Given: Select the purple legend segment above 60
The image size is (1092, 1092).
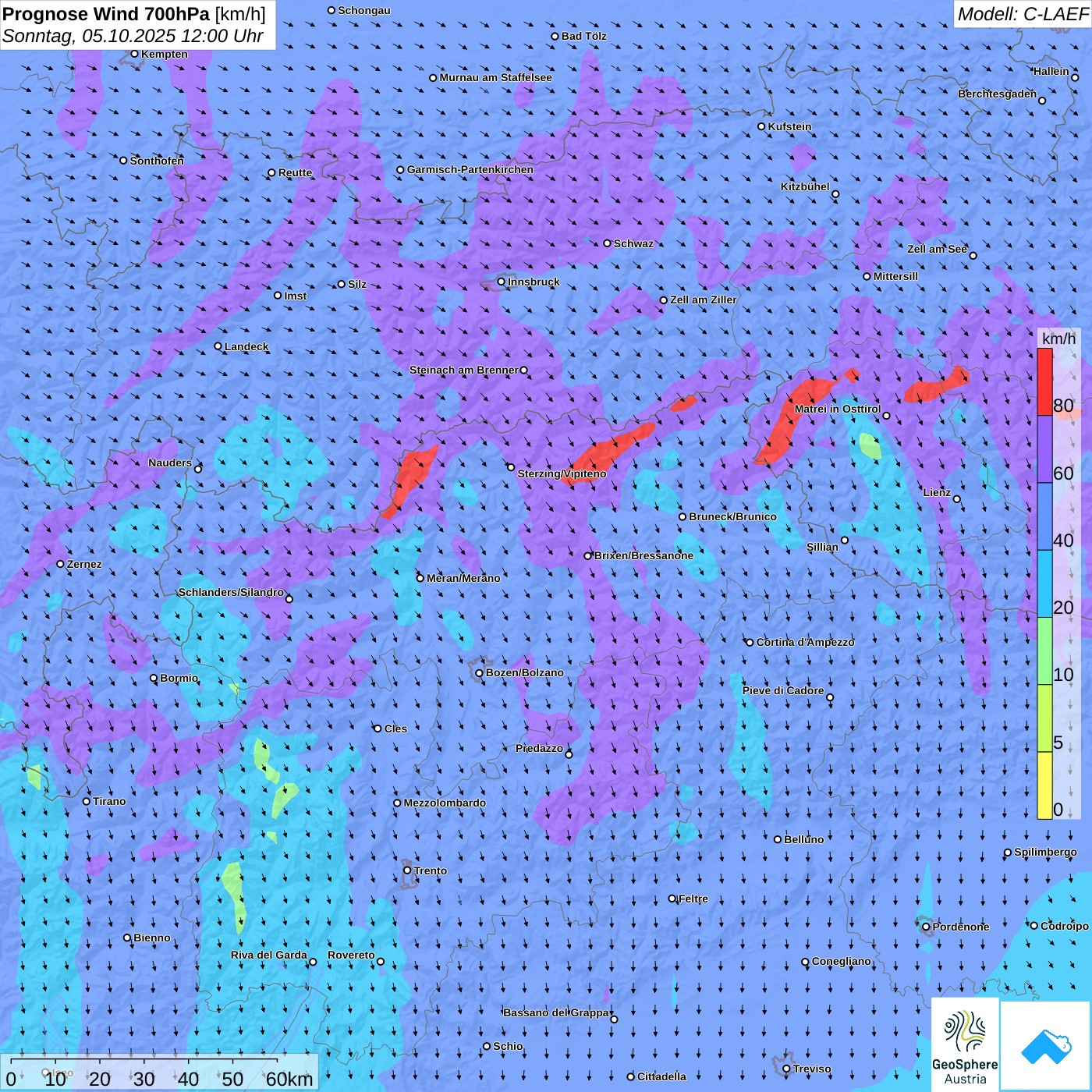Looking at the screenshot, I should click(1044, 449).
